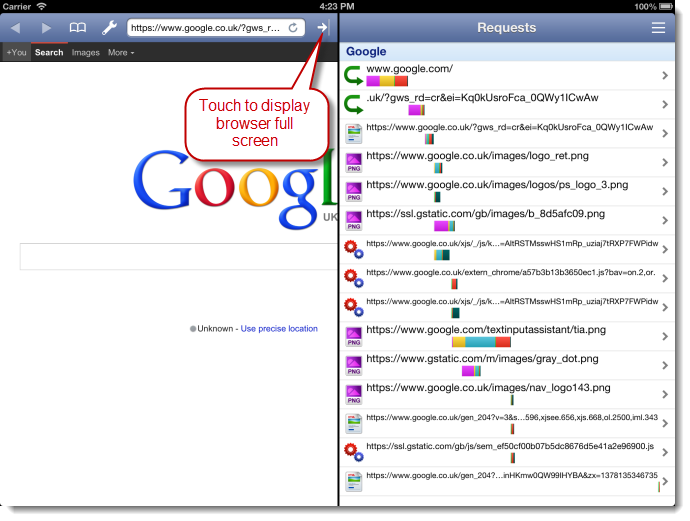The image size is (690, 521).
Task: Click PNG icon for ps_logo_3.png
Action: 353,191
